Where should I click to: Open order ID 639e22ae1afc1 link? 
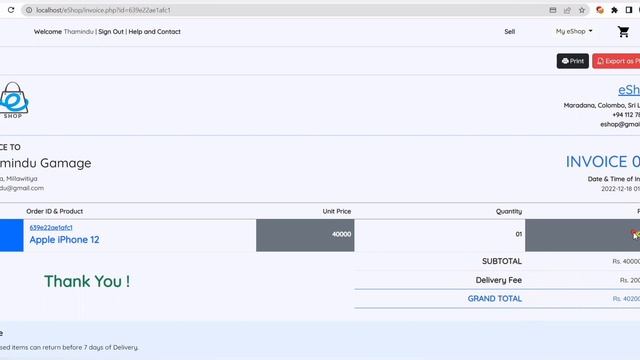pos(51,227)
